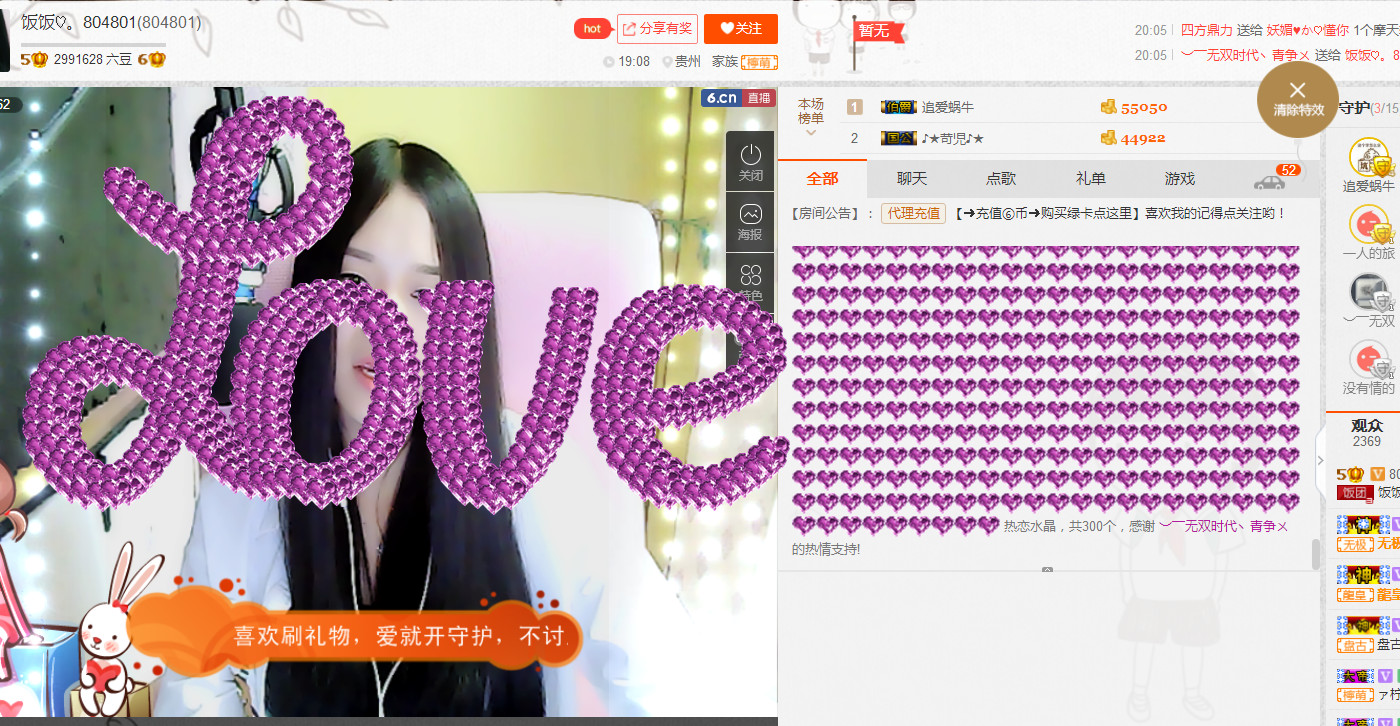Click the 国公 rank badge
Screen dimensions: 1400x726
click(898, 138)
